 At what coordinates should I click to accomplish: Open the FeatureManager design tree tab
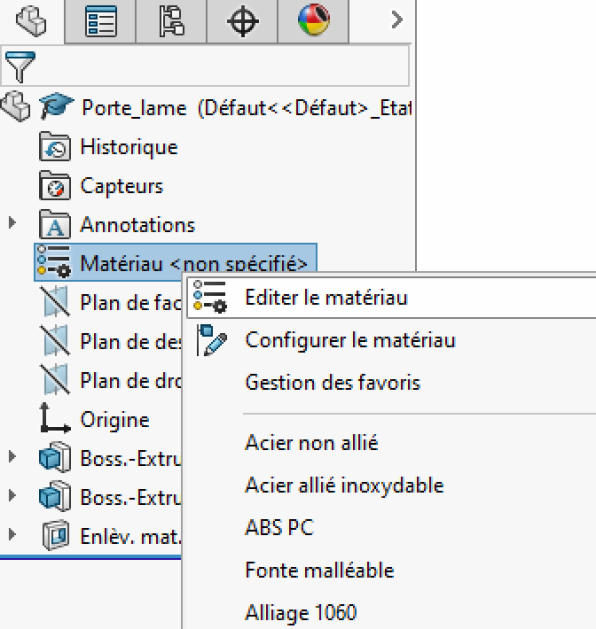(x=32, y=21)
